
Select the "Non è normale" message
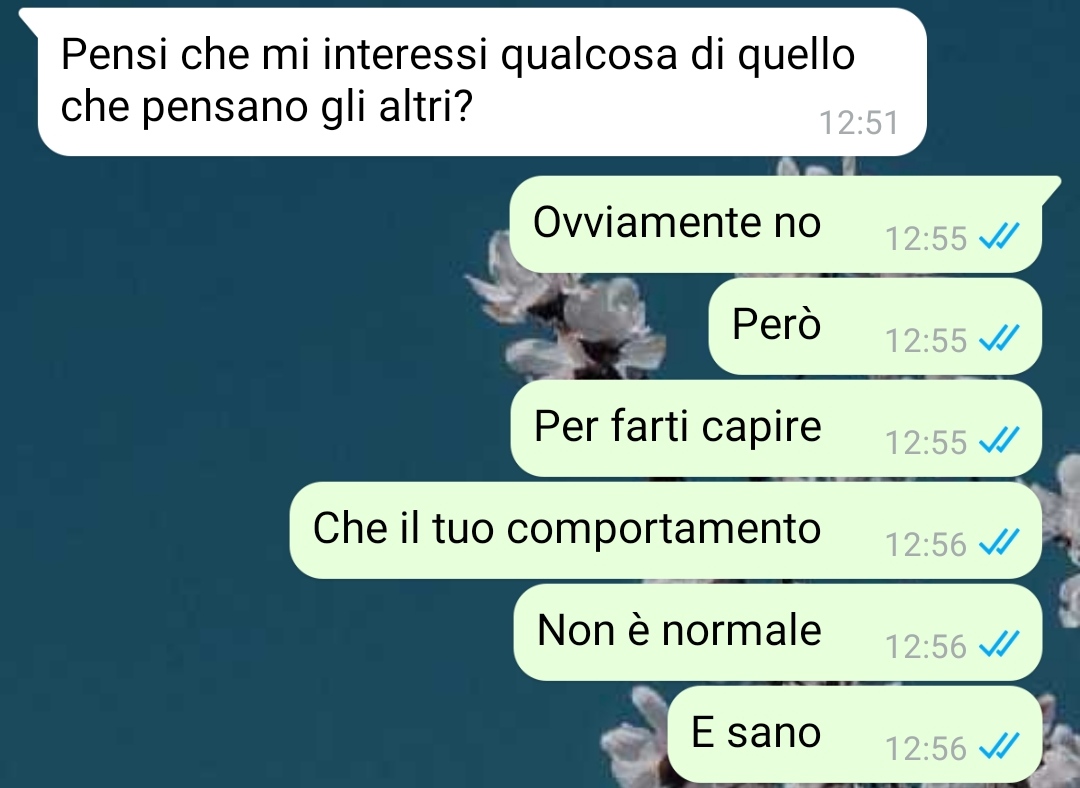tap(778, 632)
